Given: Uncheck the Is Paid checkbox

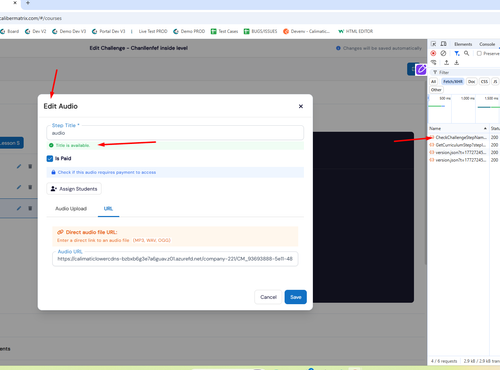Looking at the screenshot, I should (50, 159).
